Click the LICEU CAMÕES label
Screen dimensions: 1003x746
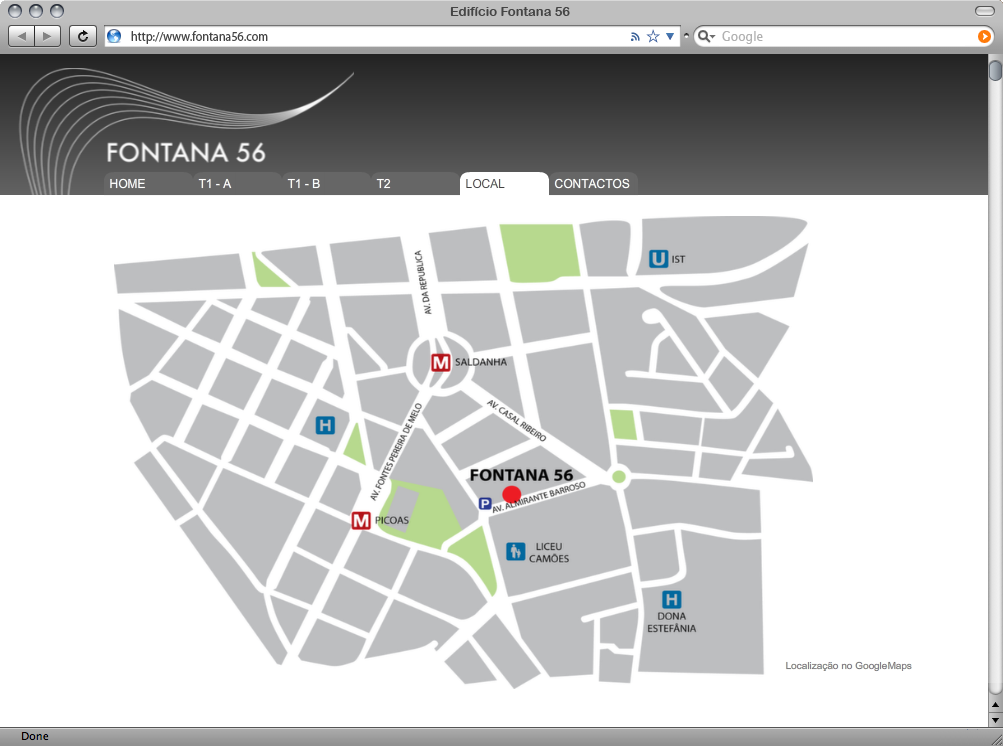click(549, 552)
